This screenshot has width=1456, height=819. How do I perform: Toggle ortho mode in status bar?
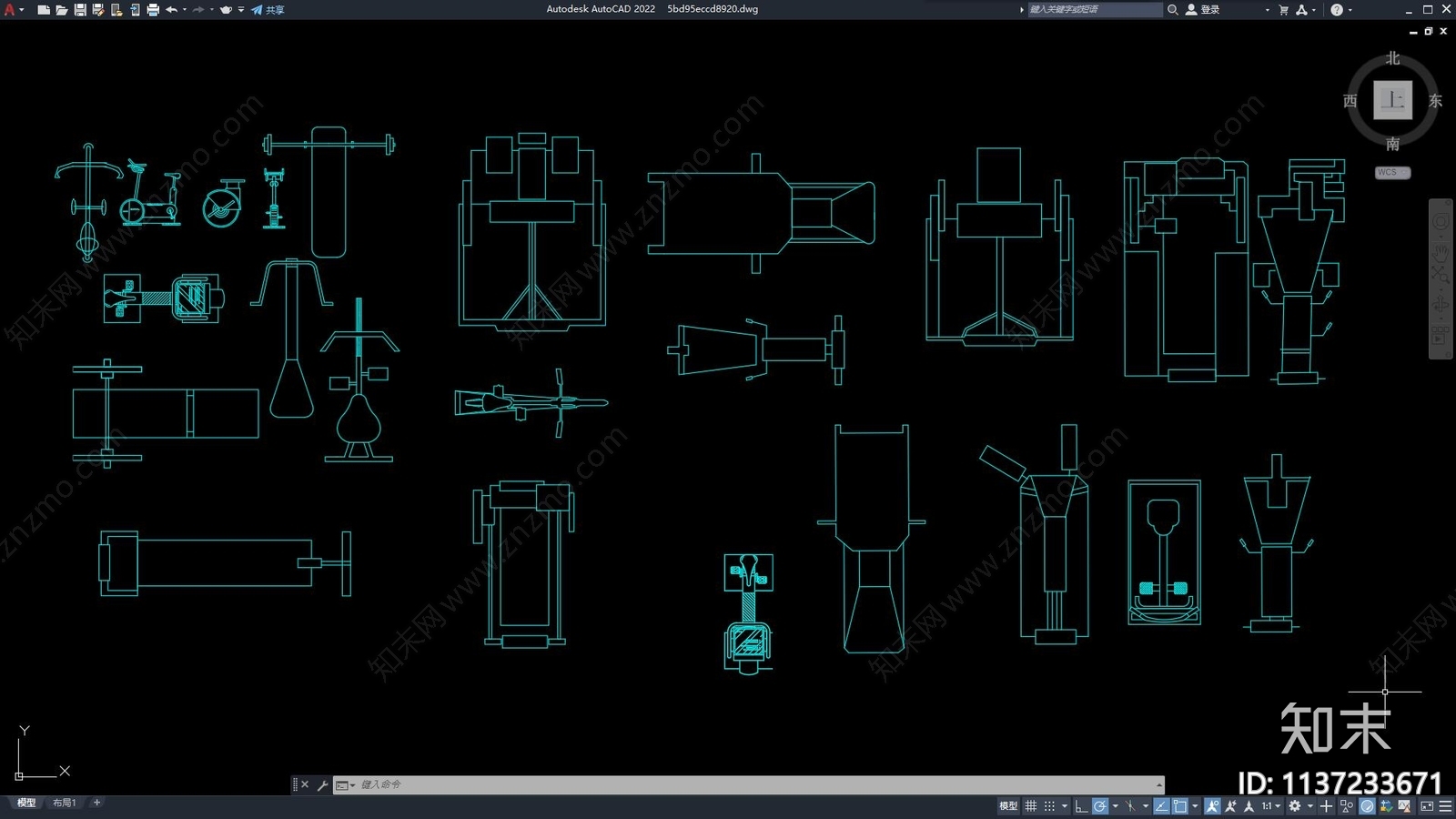pyautogui.click(x=1080, y=806)
